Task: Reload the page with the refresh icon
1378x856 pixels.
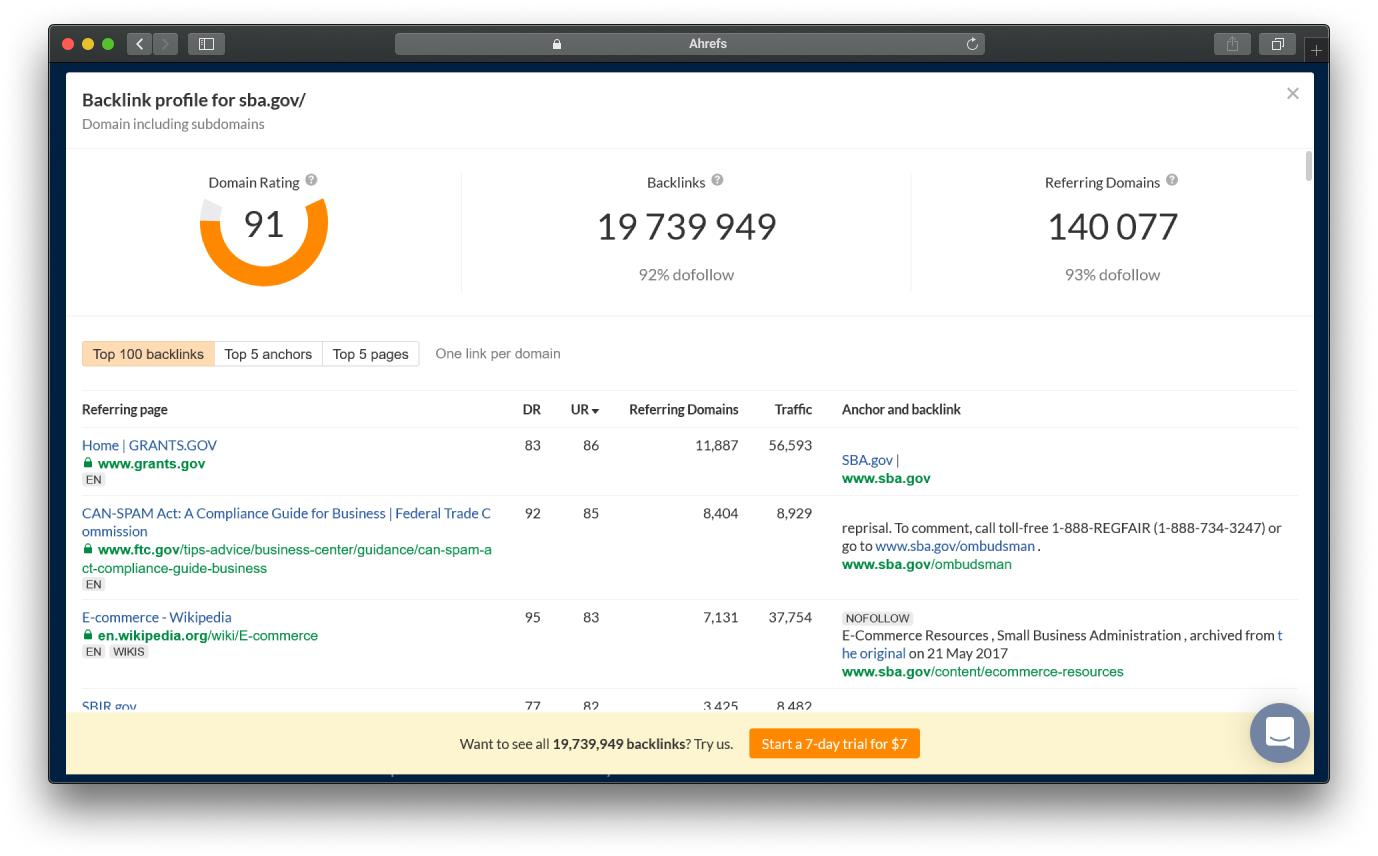Action: (972, 44)
